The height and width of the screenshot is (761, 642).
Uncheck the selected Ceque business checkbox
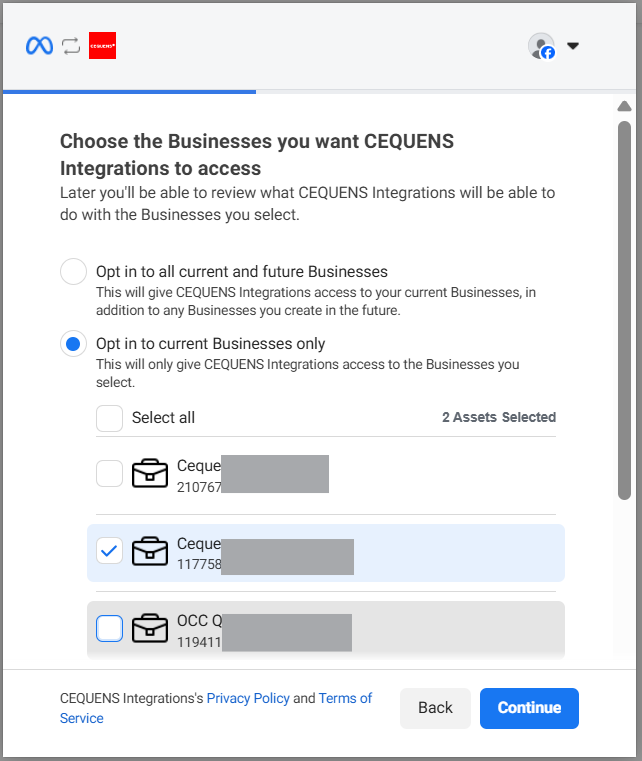click(x=110, y=551)
